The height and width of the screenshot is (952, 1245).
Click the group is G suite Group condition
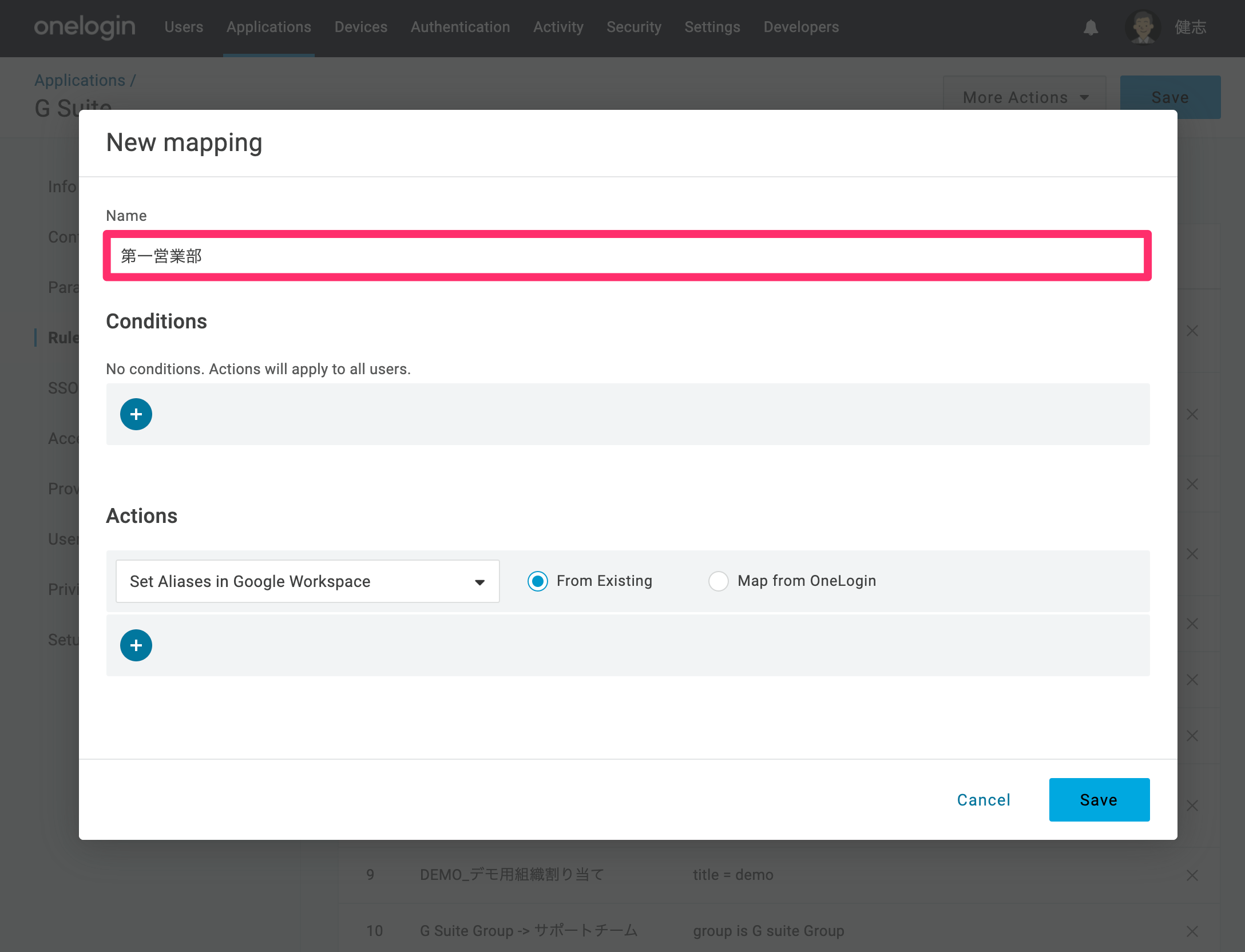[x=768, y=931]
